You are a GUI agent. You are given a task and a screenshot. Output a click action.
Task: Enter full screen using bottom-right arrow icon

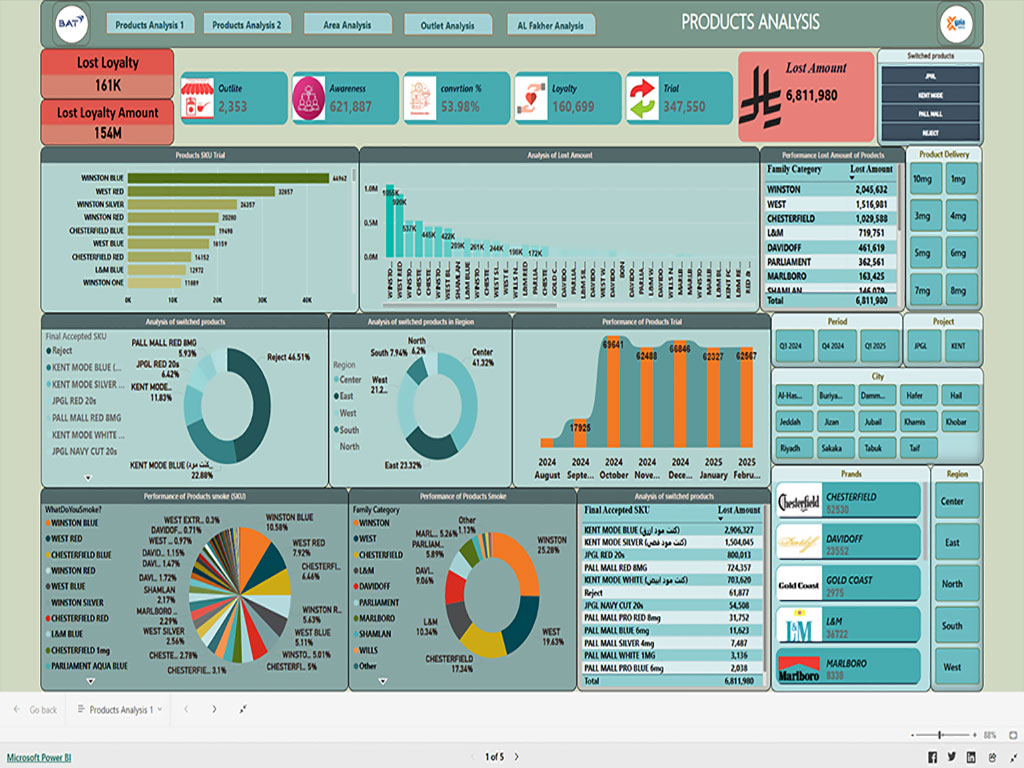tap(1013, 757)
